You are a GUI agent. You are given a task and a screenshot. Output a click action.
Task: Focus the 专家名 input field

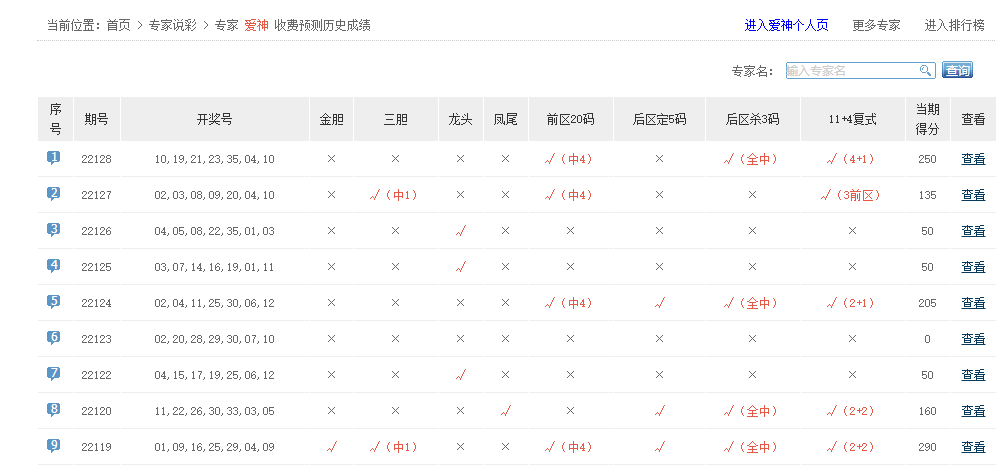(851, 70)
